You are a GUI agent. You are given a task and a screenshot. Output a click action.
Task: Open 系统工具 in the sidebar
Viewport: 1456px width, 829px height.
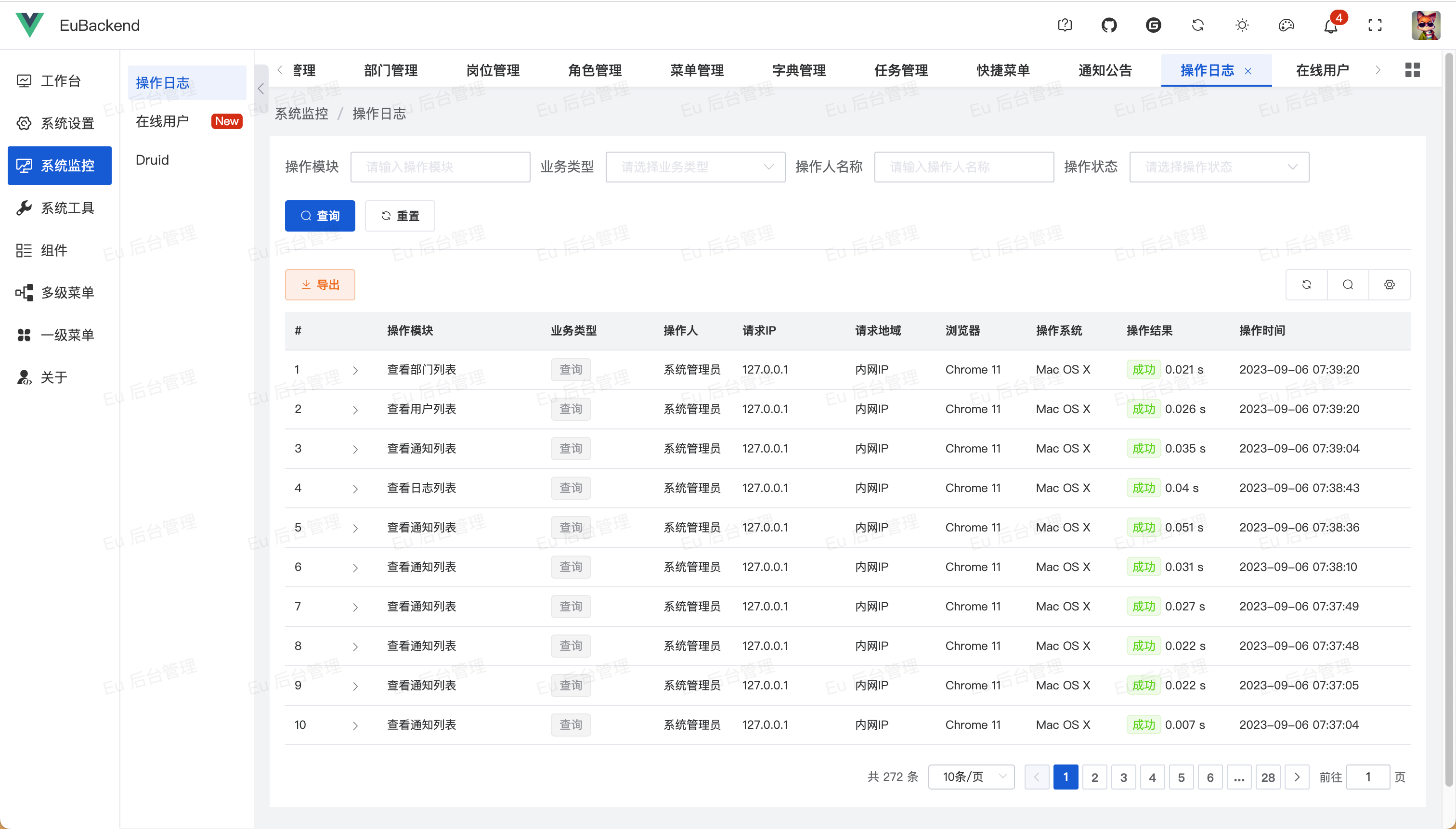[60, 208]
